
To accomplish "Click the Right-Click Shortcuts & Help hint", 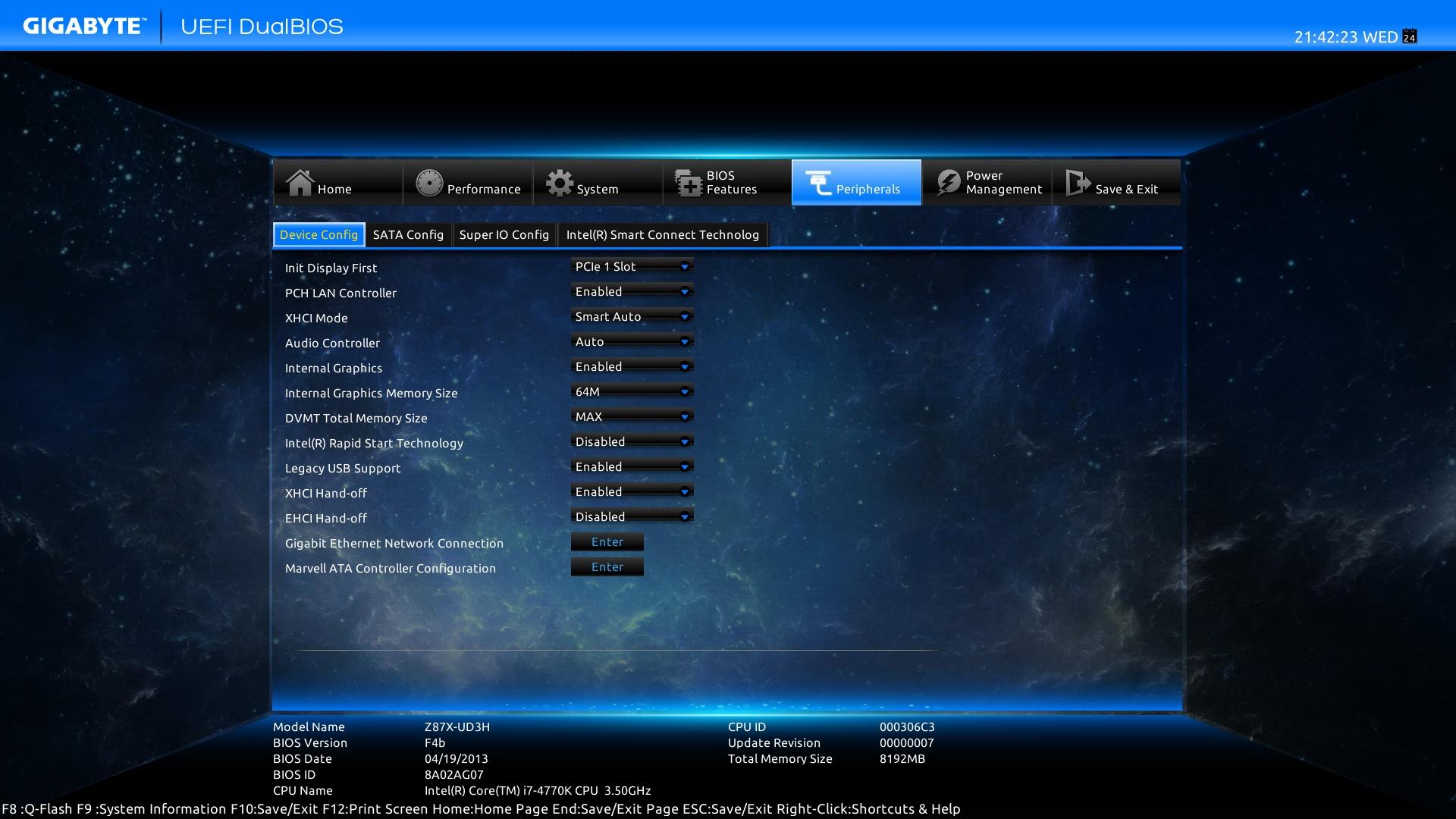I will (868, 809).
